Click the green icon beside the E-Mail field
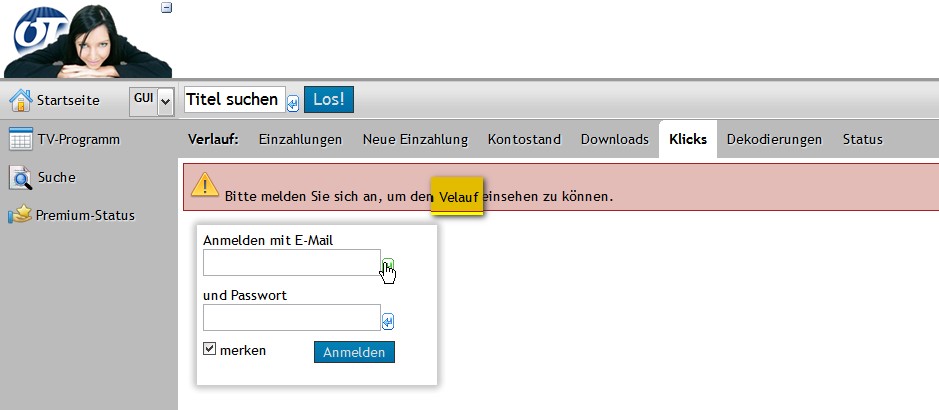 [387, 265]
